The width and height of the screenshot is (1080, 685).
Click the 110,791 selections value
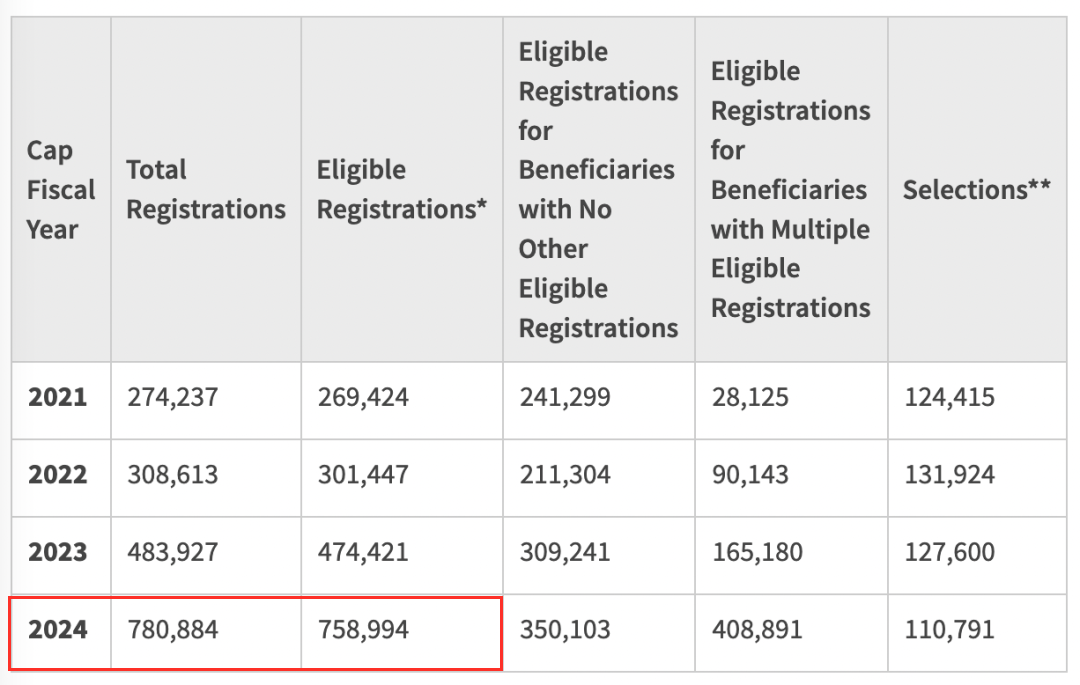point(949,629)
